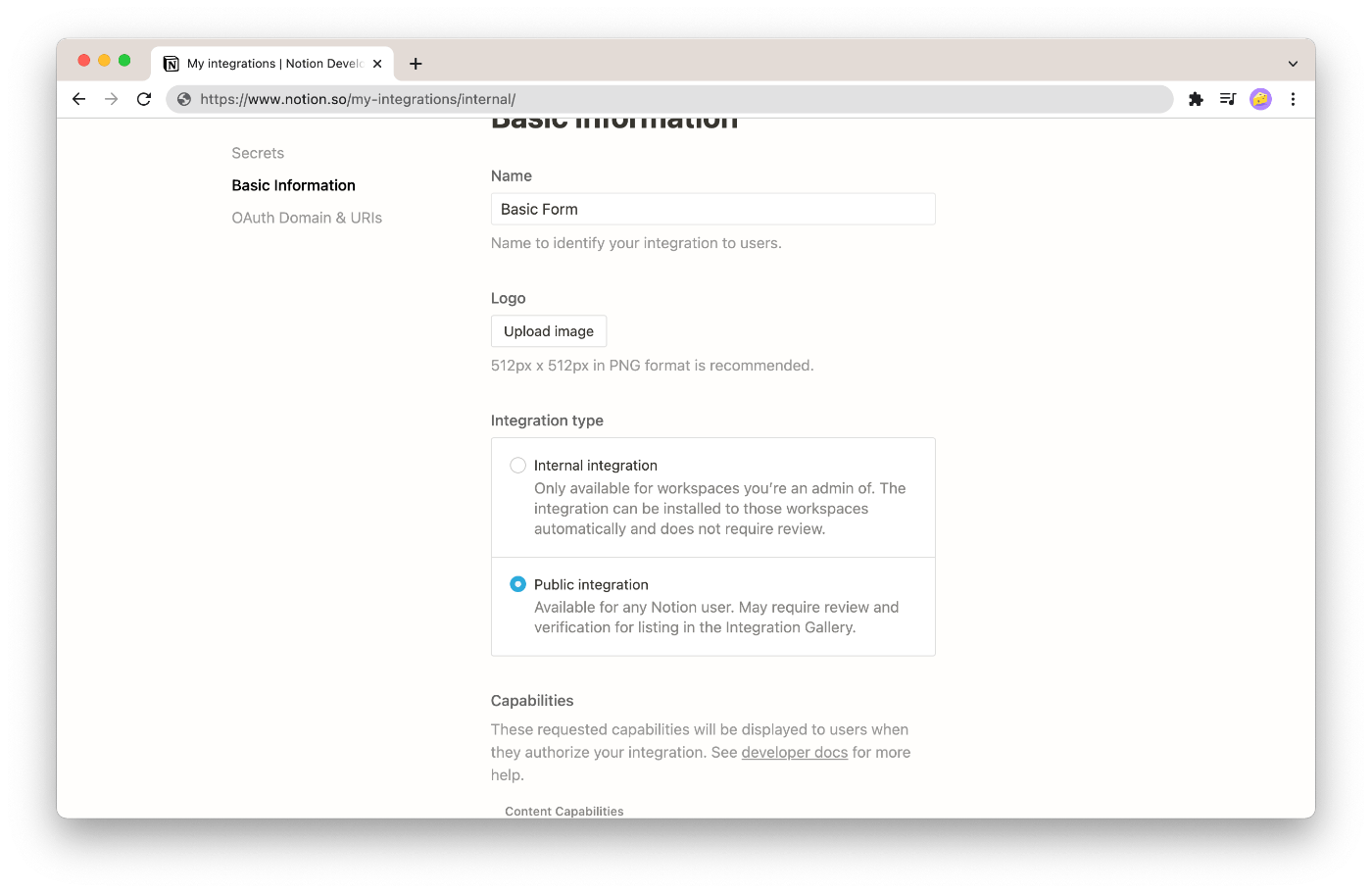The height and width of the screenshot is (893, 1372).
Task: Click the Integration type label
Action: [x=547, y=421]
